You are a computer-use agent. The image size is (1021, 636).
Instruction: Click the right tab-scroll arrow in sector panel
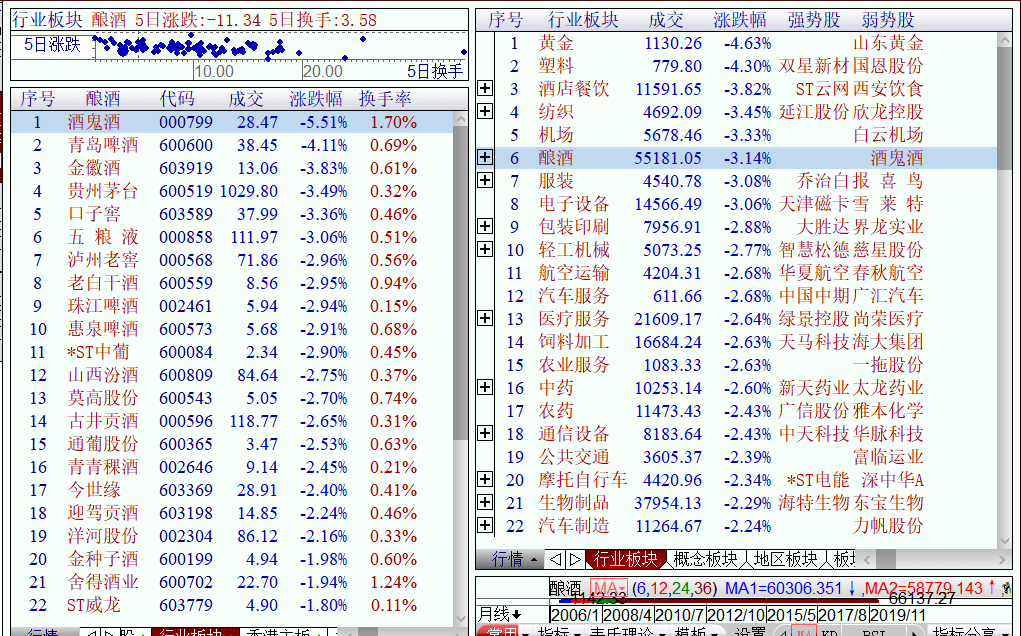(574, 559)
